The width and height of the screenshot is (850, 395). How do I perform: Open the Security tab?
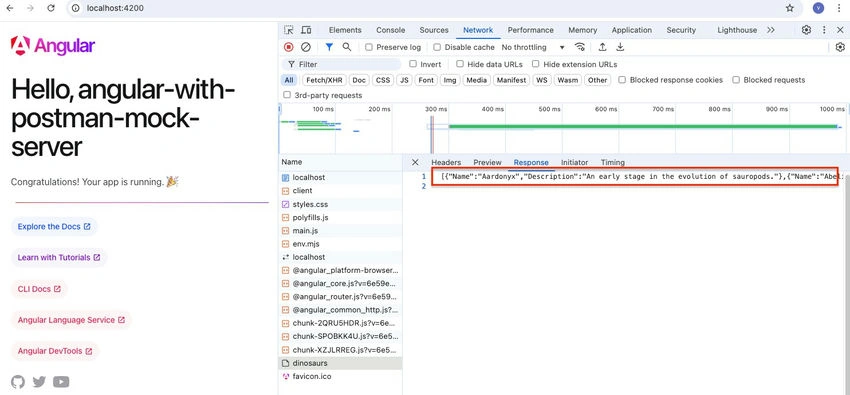(681, 30)
